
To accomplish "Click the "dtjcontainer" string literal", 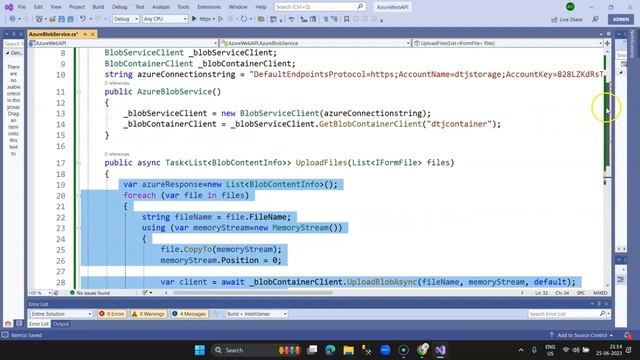I will pos(458,124).
